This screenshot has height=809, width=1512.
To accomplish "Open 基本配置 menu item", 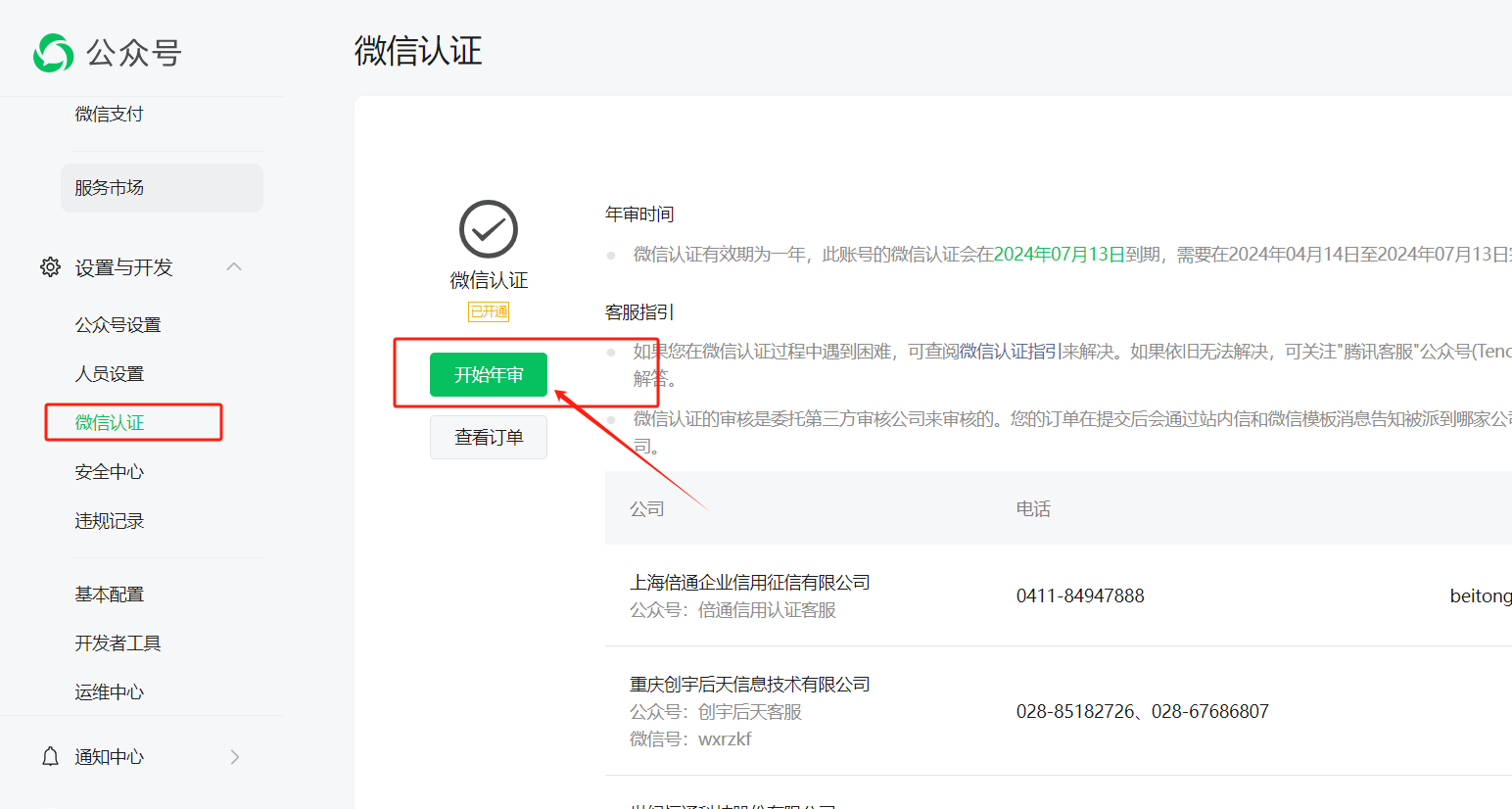I will tap(110, 595).
